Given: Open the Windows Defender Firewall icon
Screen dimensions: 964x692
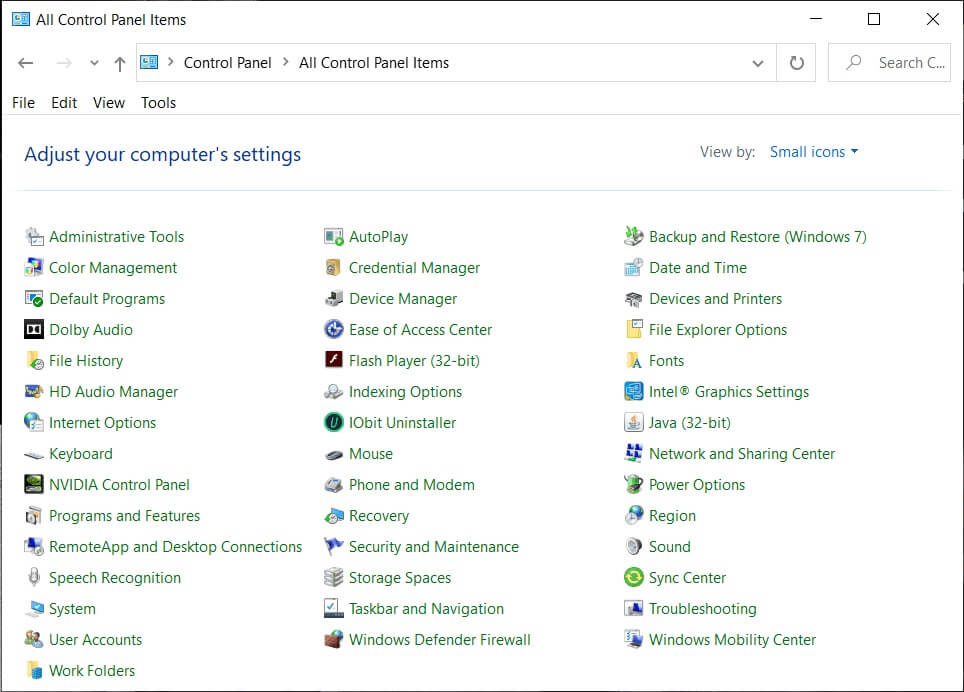Looking at the screenshot, I should (x=334, y=640).
